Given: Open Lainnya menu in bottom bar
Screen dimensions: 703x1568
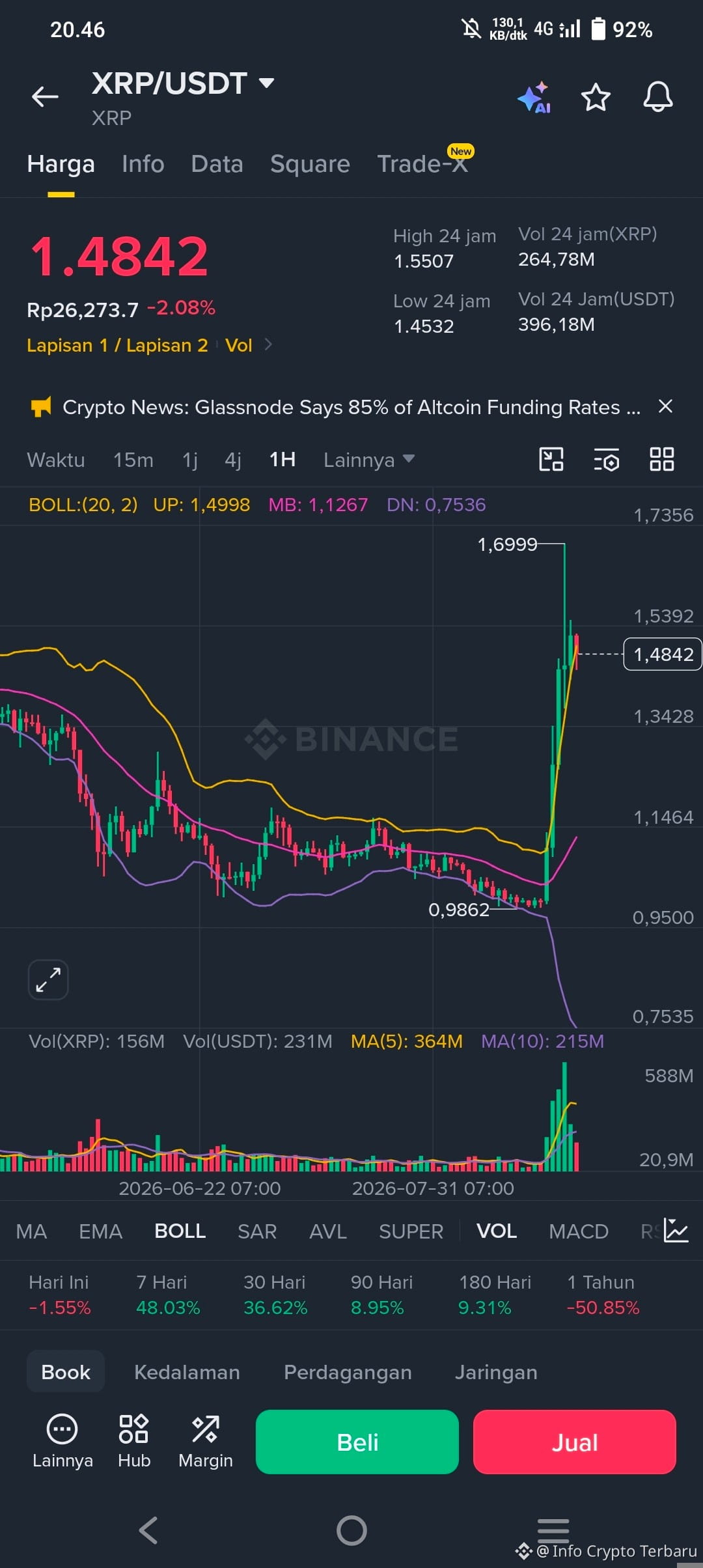Looking at the screenshot, I should pyautogui.click(x=62, y=1442).
